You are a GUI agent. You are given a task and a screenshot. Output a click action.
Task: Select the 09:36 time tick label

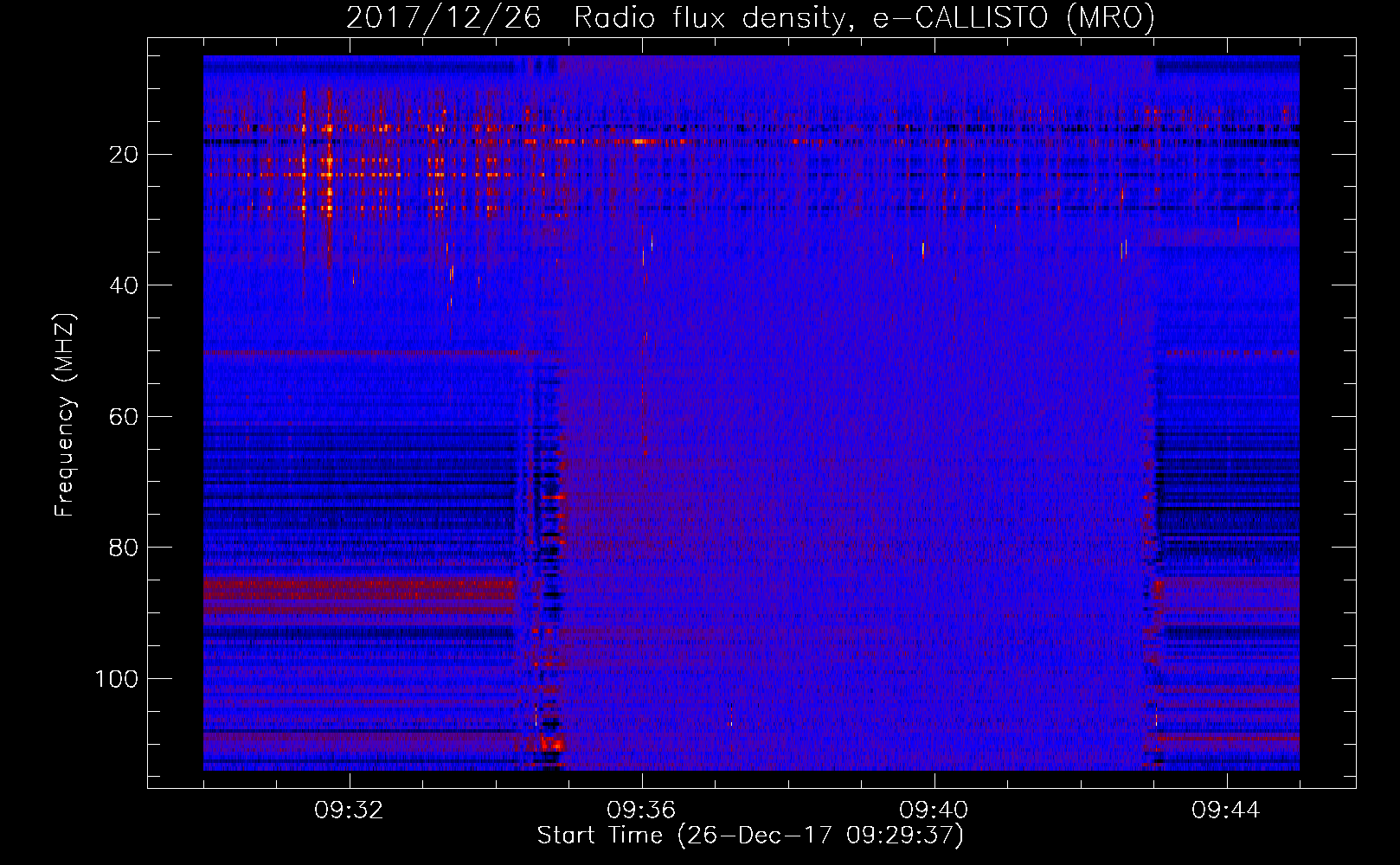641,811
